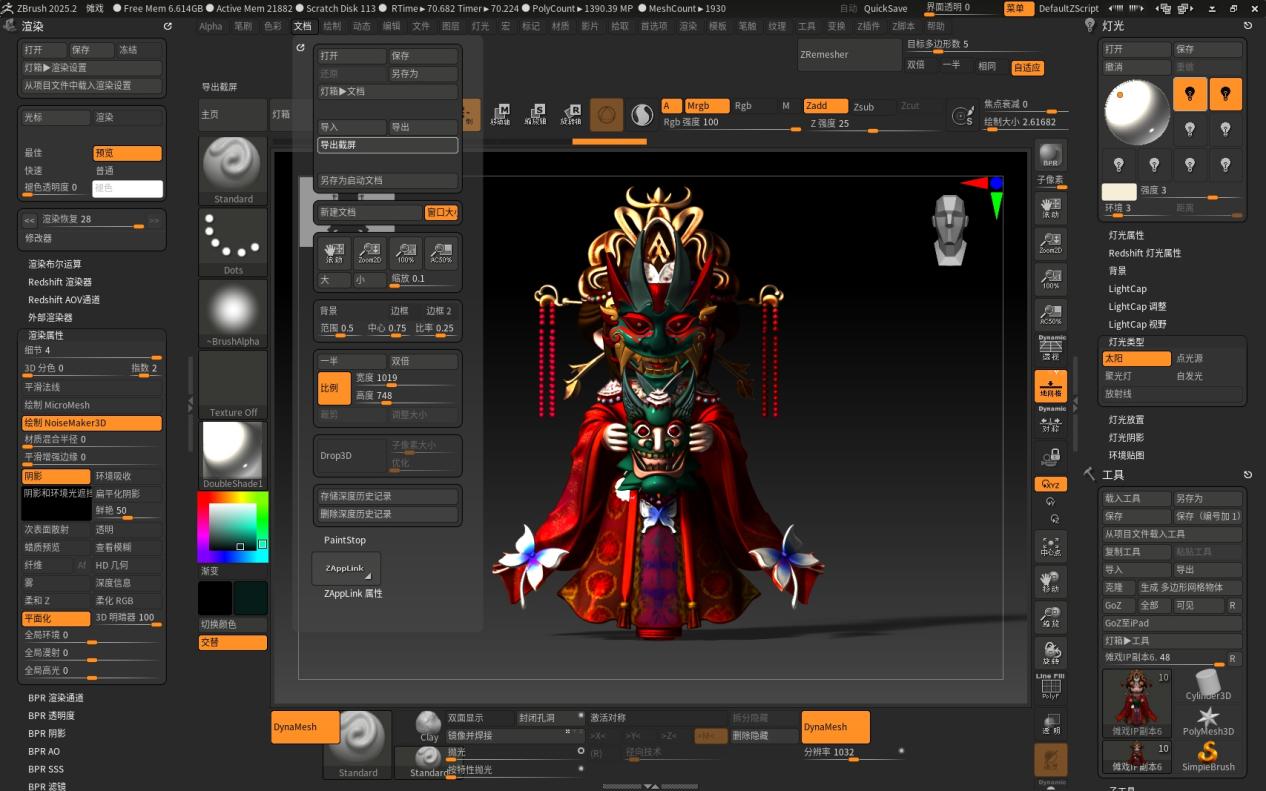1266x791 pixels.
Task: Toggle the second orange light bulb
Action: 1225,94
